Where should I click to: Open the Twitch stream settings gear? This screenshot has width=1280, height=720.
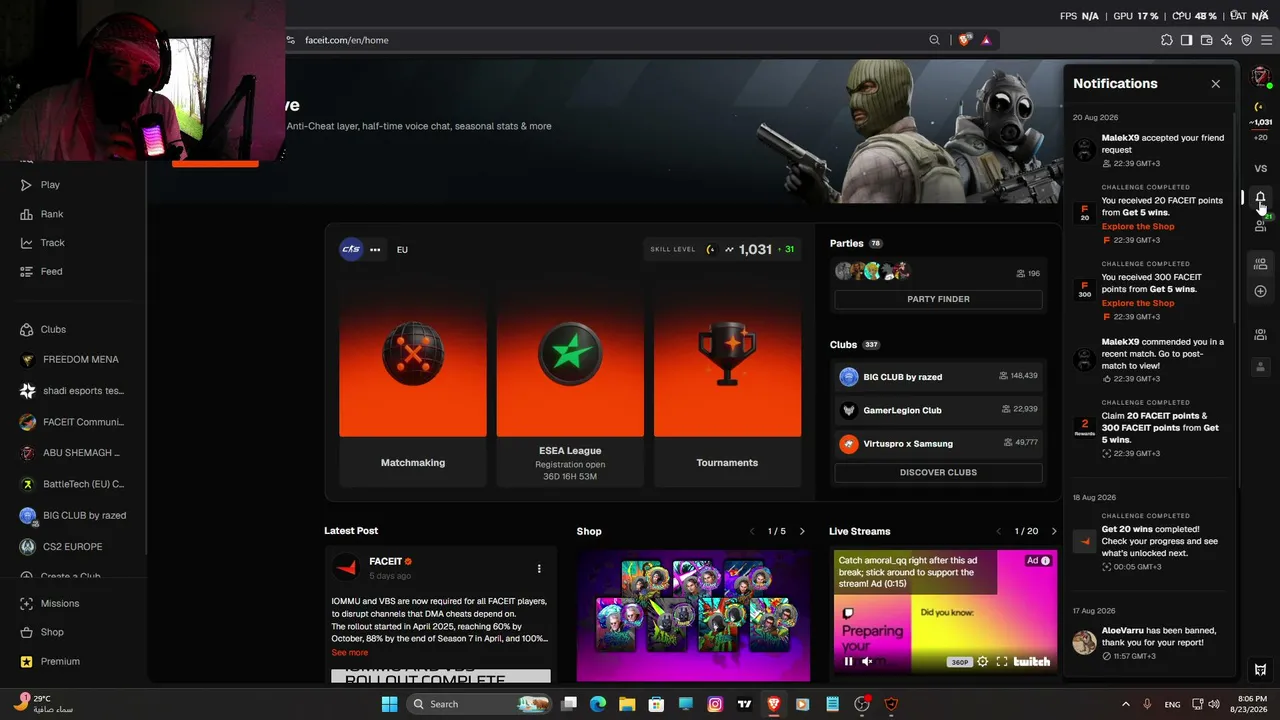click(x=983, y=661)
